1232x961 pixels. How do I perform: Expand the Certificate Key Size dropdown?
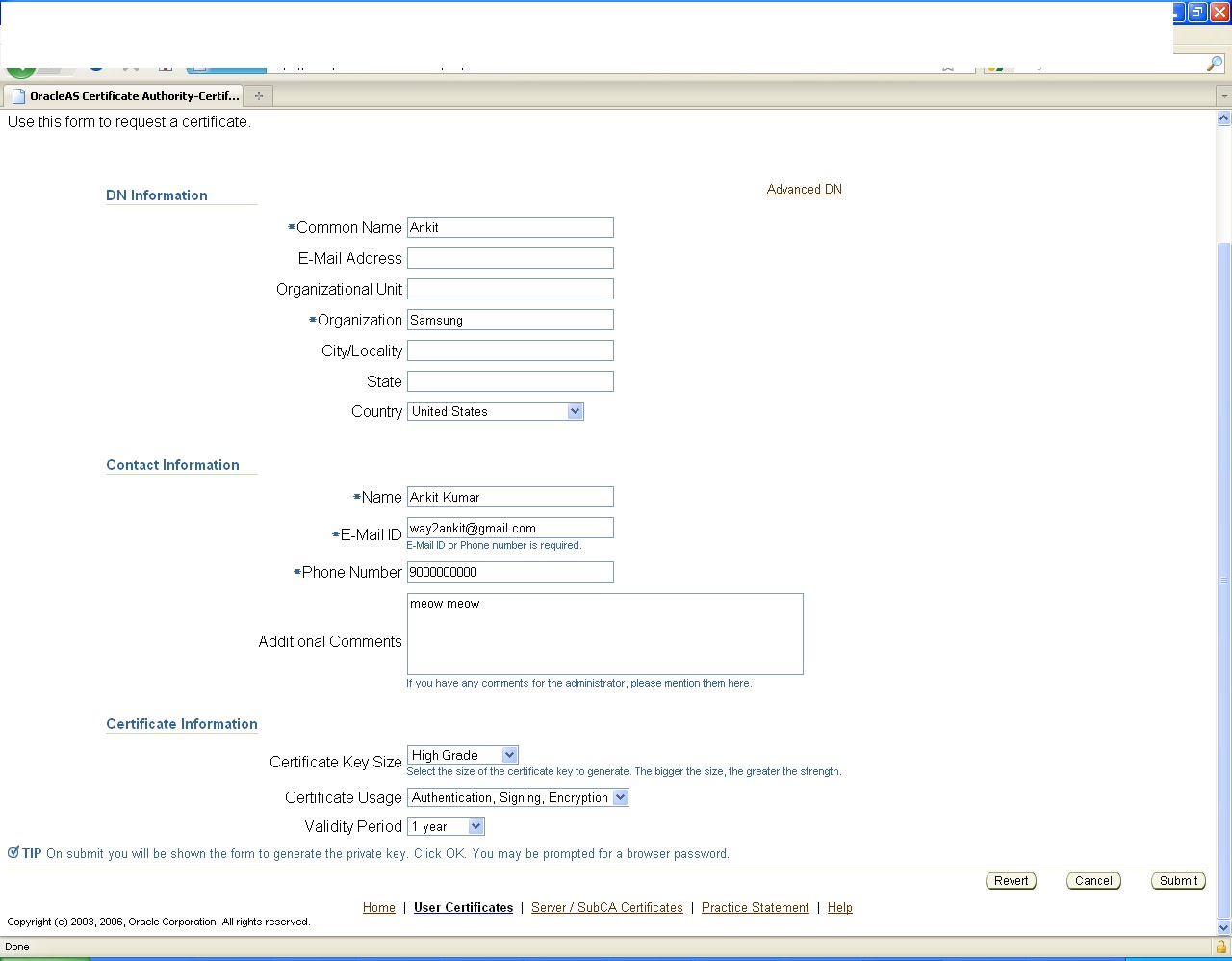(463, 755)
